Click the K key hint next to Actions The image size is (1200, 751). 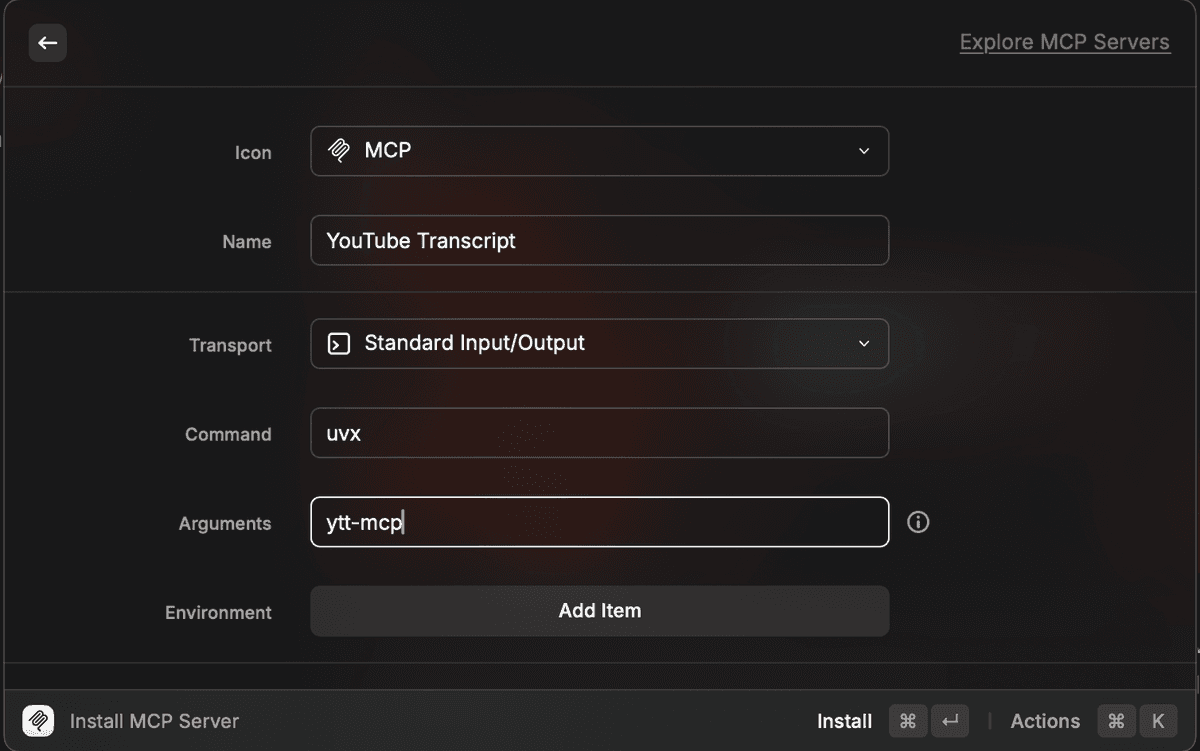point(1158,721)
